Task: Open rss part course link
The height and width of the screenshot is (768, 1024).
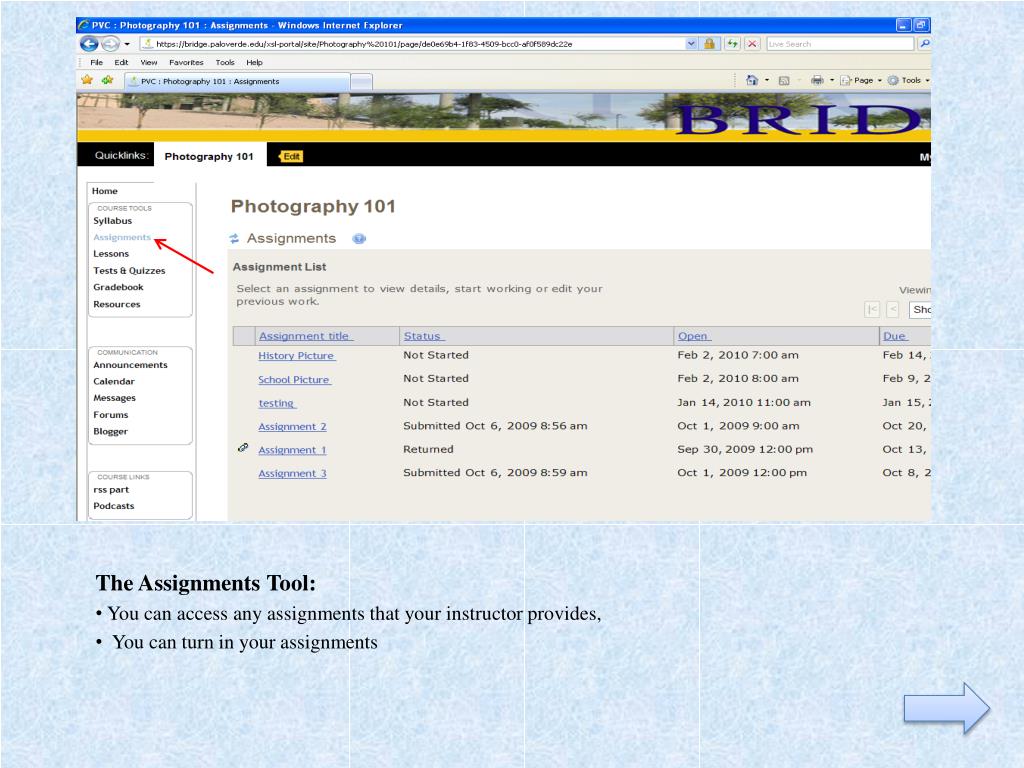Action: tap(111, 489)
